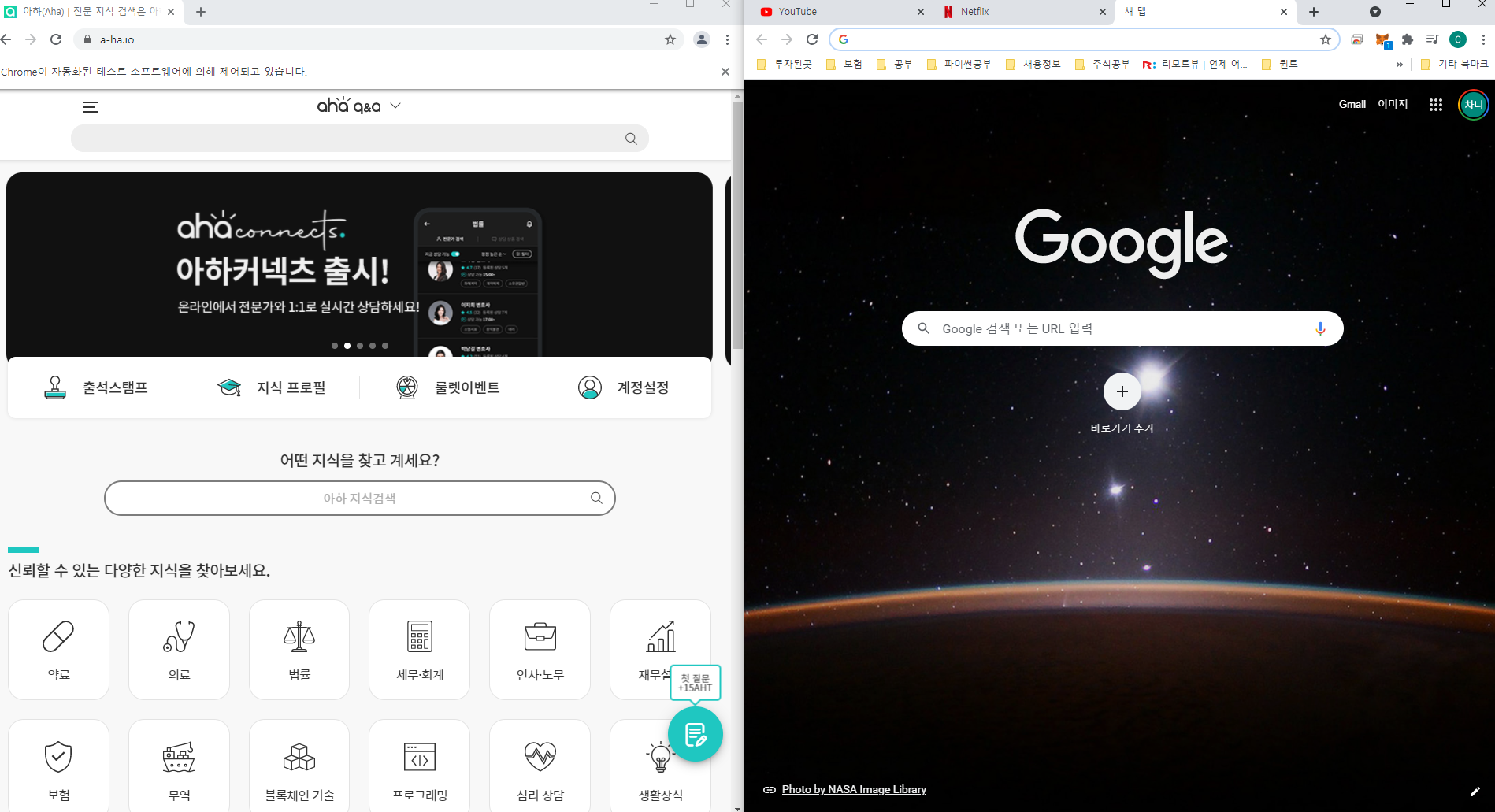Viewport: 1495px width, 812px height.
Task: Open the Google apps grid
Action: click(x=1435, y=105)
